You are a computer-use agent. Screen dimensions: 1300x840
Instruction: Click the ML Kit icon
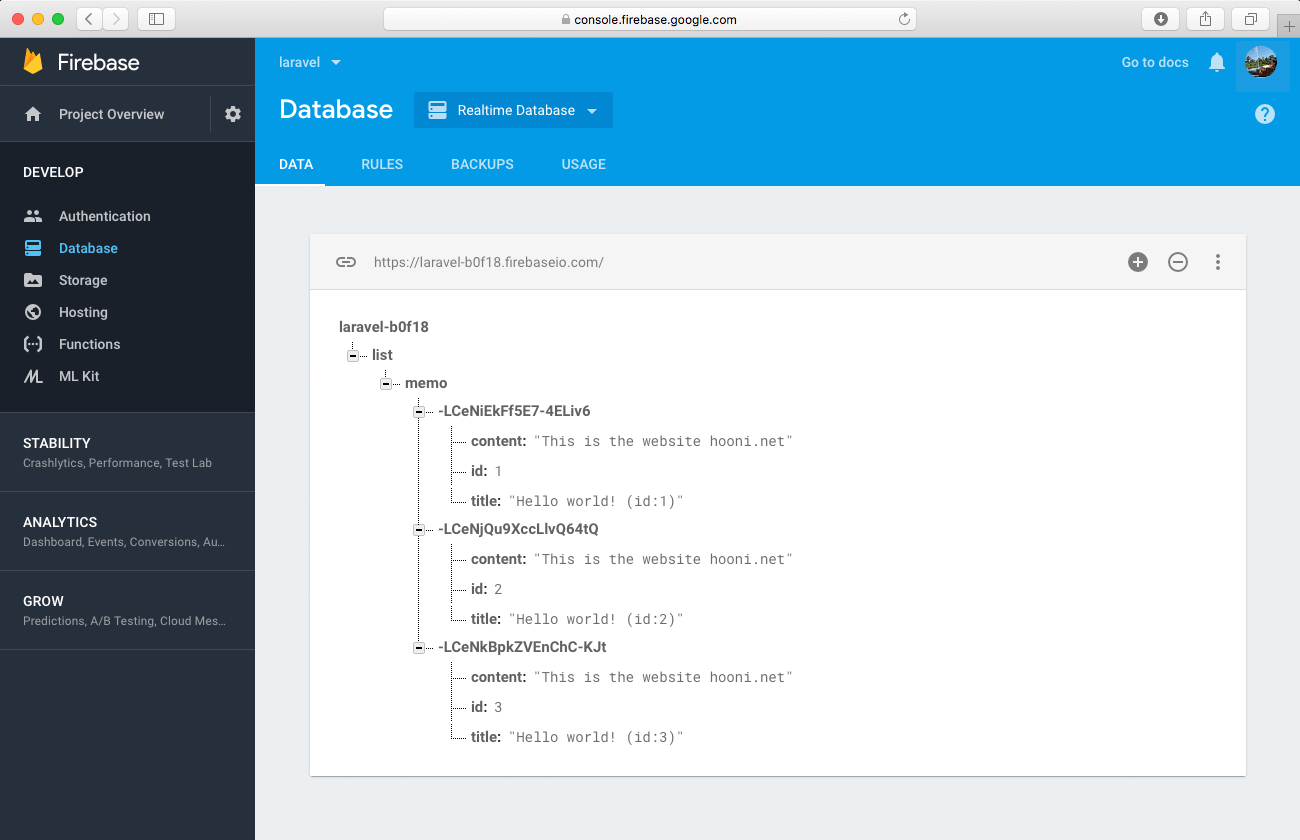[x=33, y=376]
